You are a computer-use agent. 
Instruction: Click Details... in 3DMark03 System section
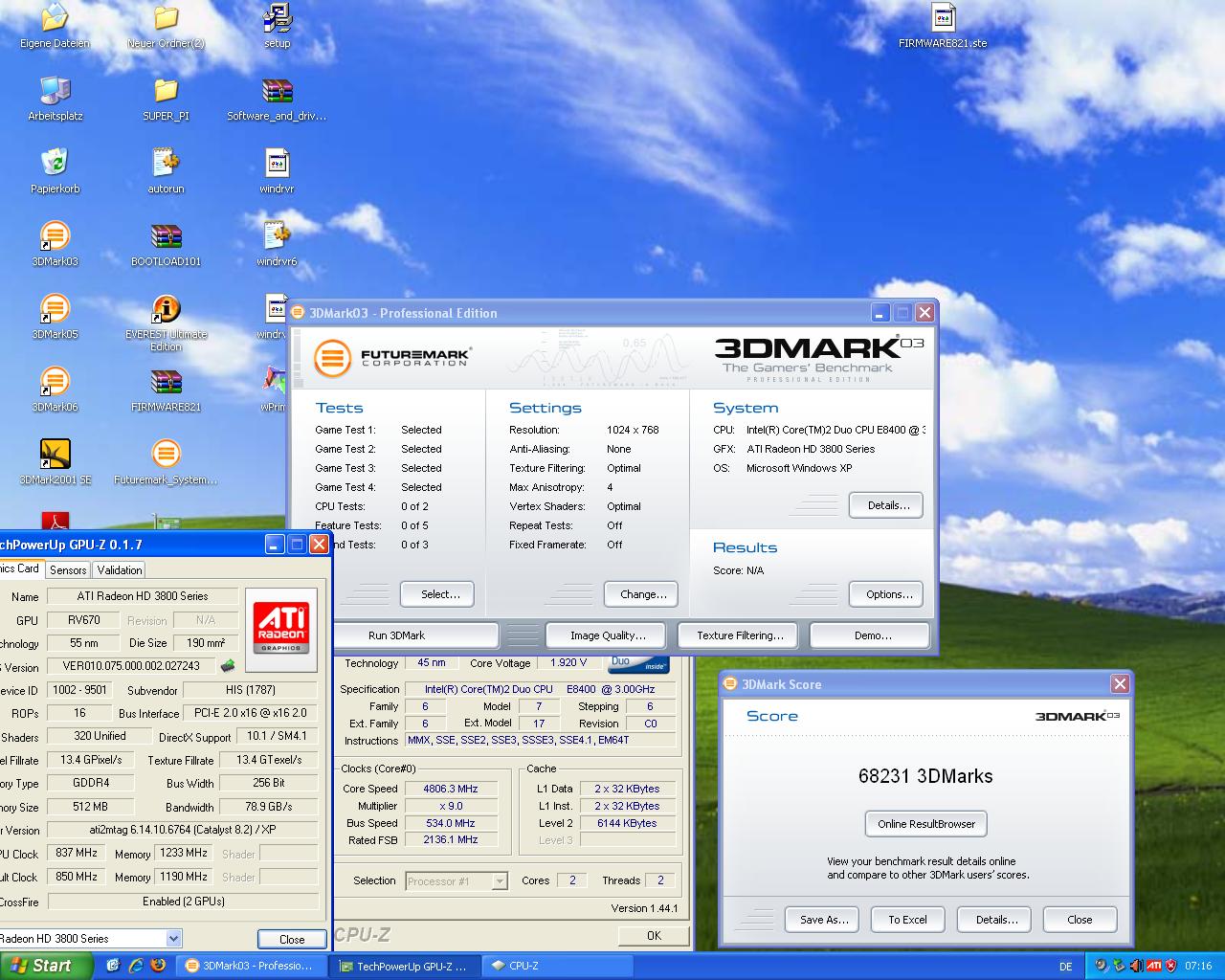[x=888, y=505]
